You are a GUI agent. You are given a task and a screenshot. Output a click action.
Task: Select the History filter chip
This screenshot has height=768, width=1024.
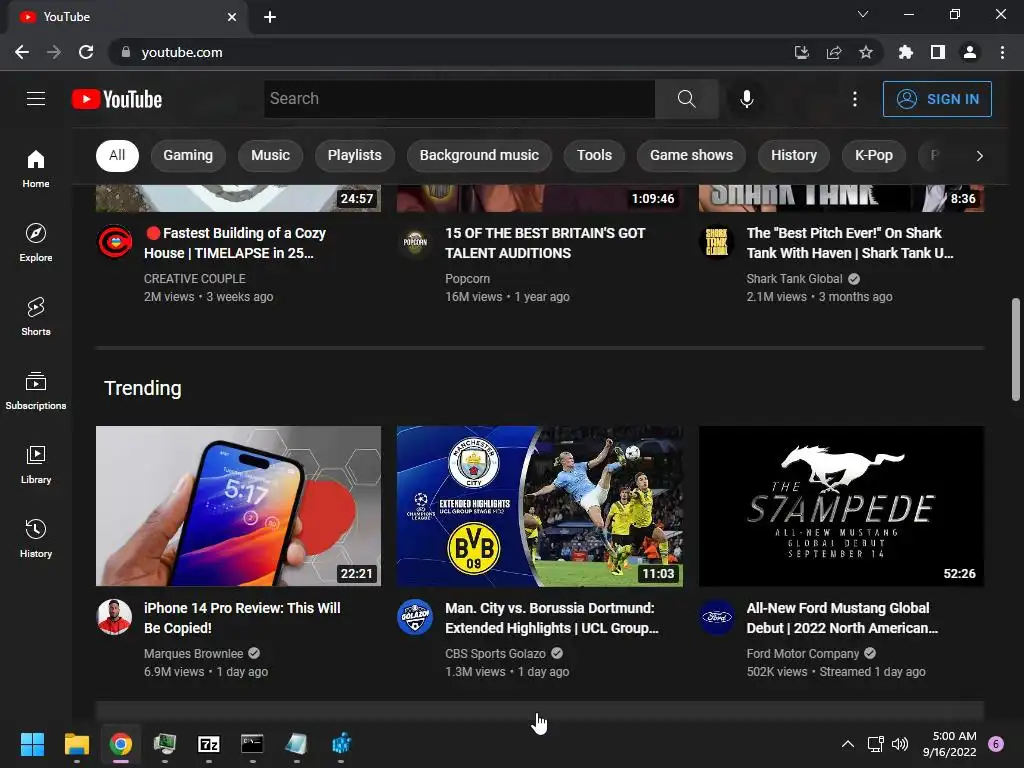point(793,155)
